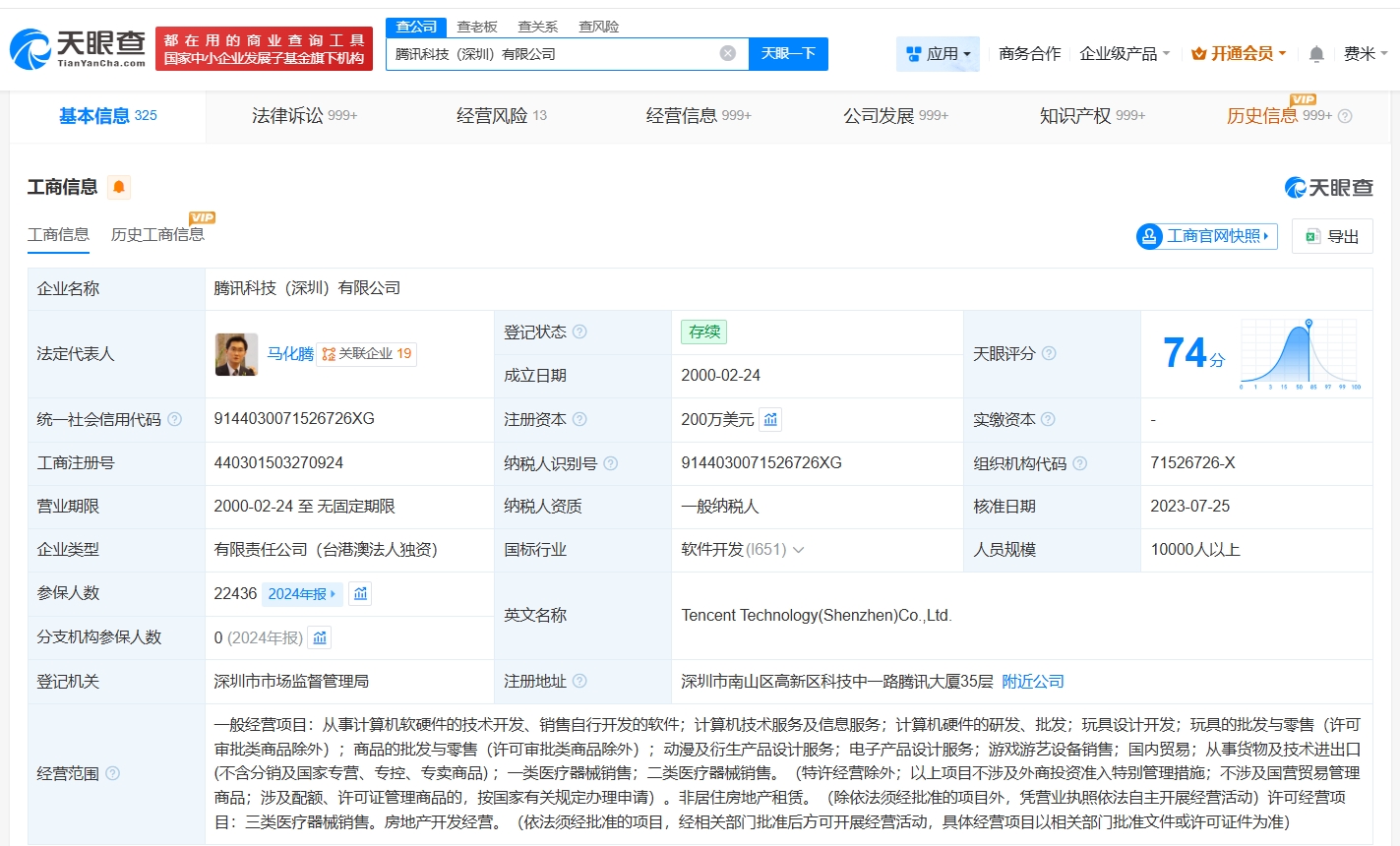Expand the 应用 dropdown menu
The image size is (1400, 846).
[x=938, y=54]
